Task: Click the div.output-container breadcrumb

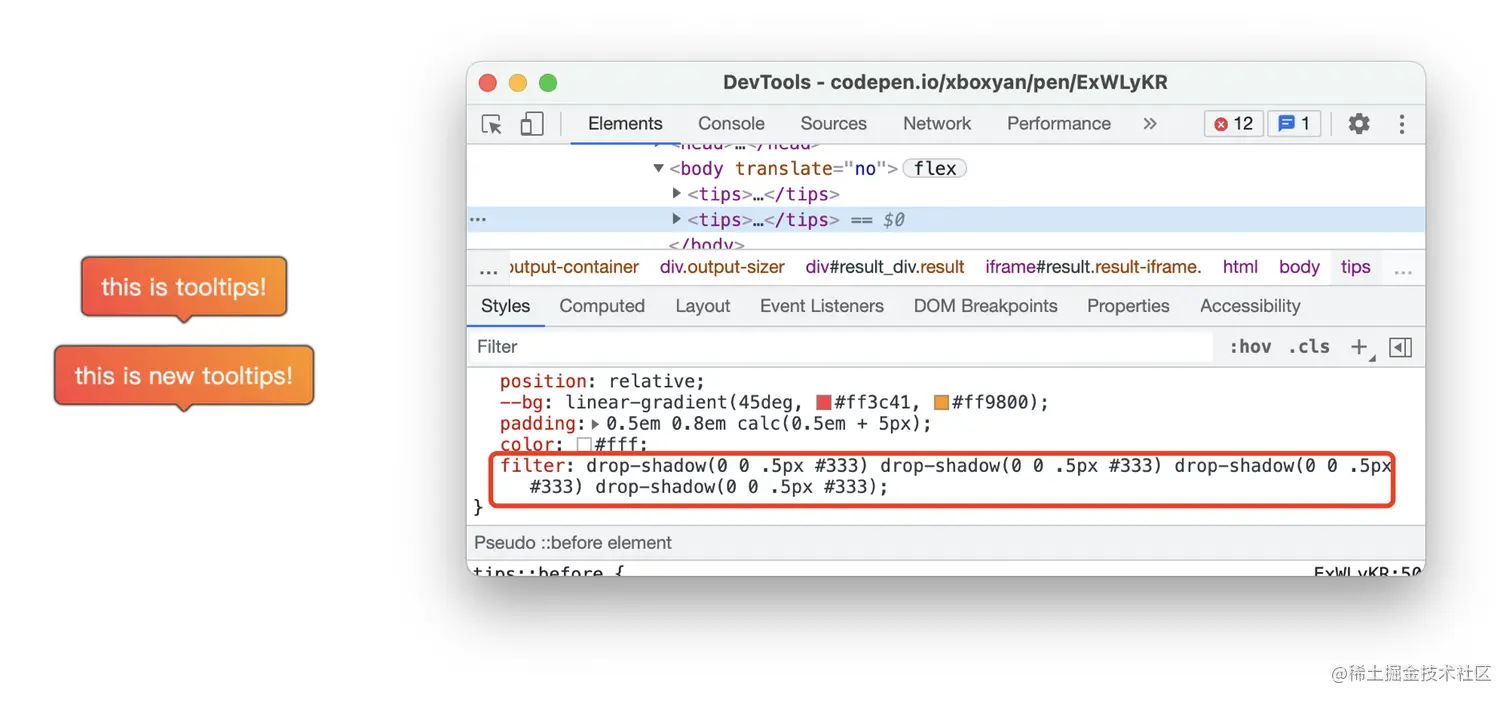Action: click(574, 267)
